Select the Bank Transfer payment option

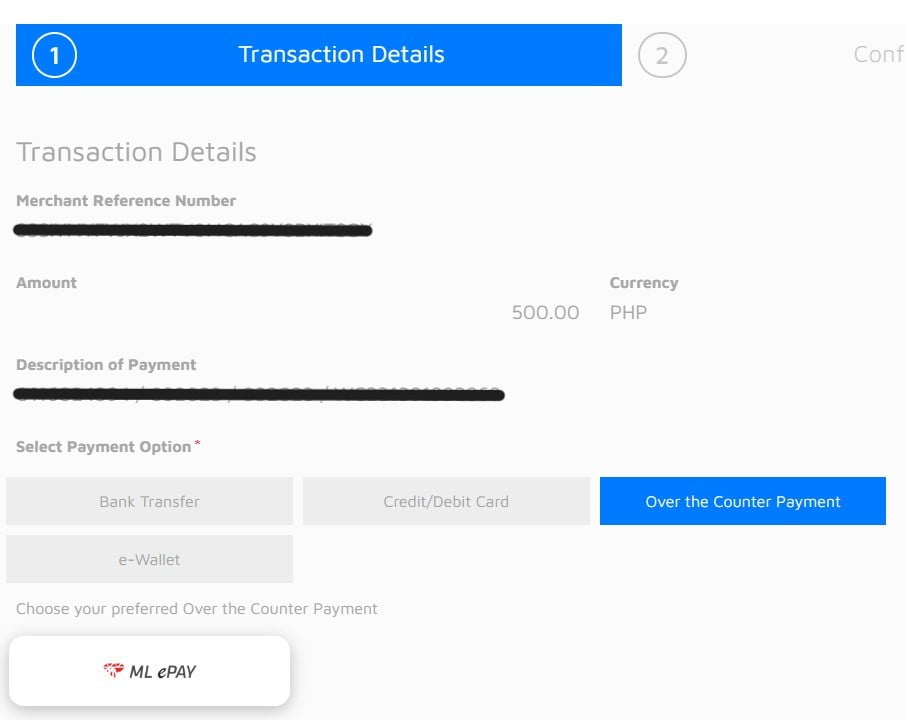150,501
